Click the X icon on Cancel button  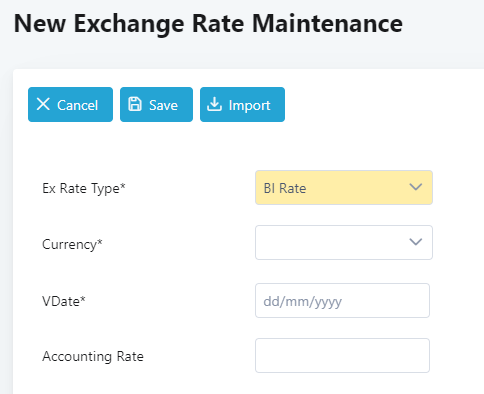[x=43, y=104]
